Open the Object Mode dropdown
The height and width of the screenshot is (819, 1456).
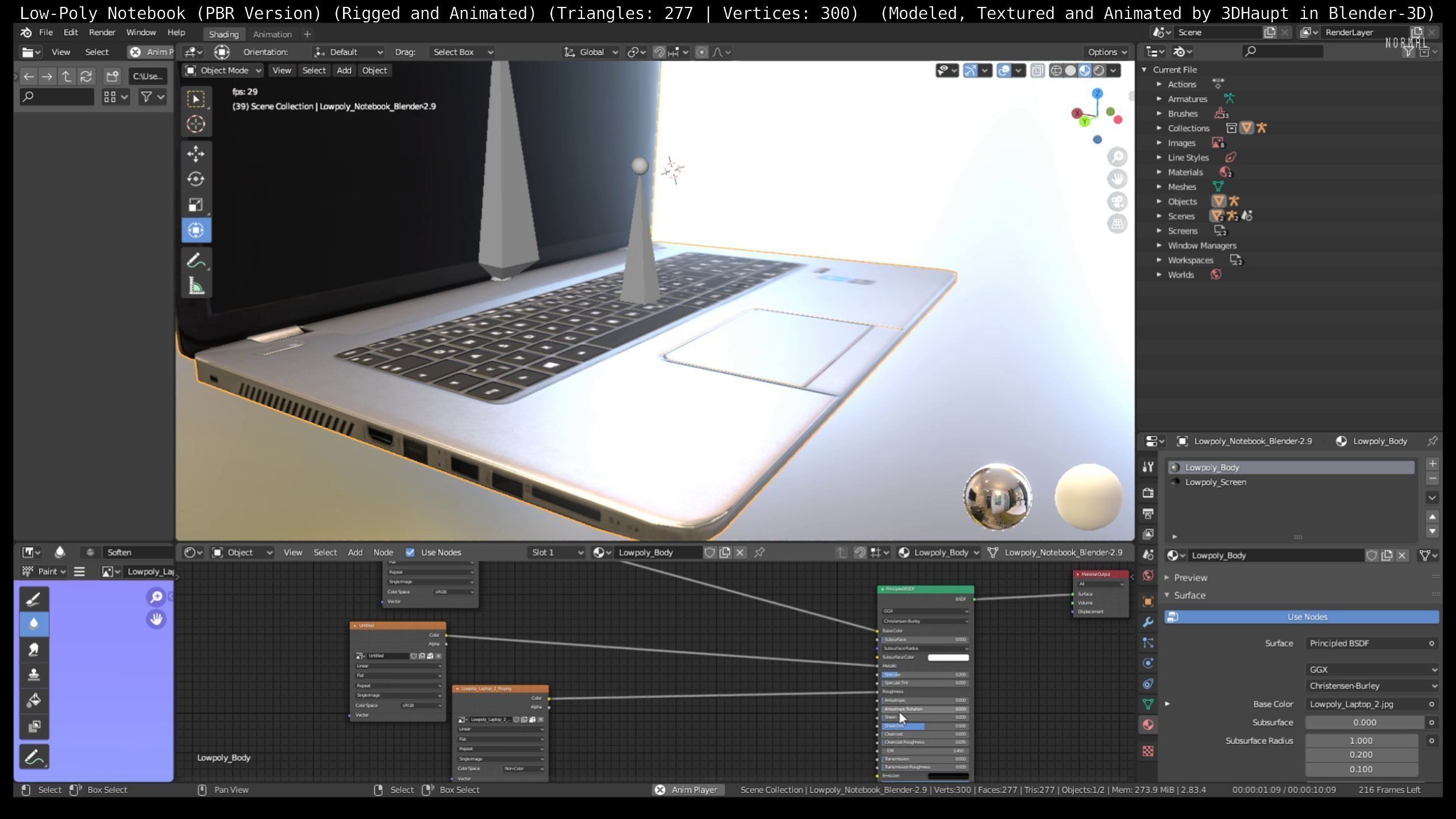pos(223,71)
